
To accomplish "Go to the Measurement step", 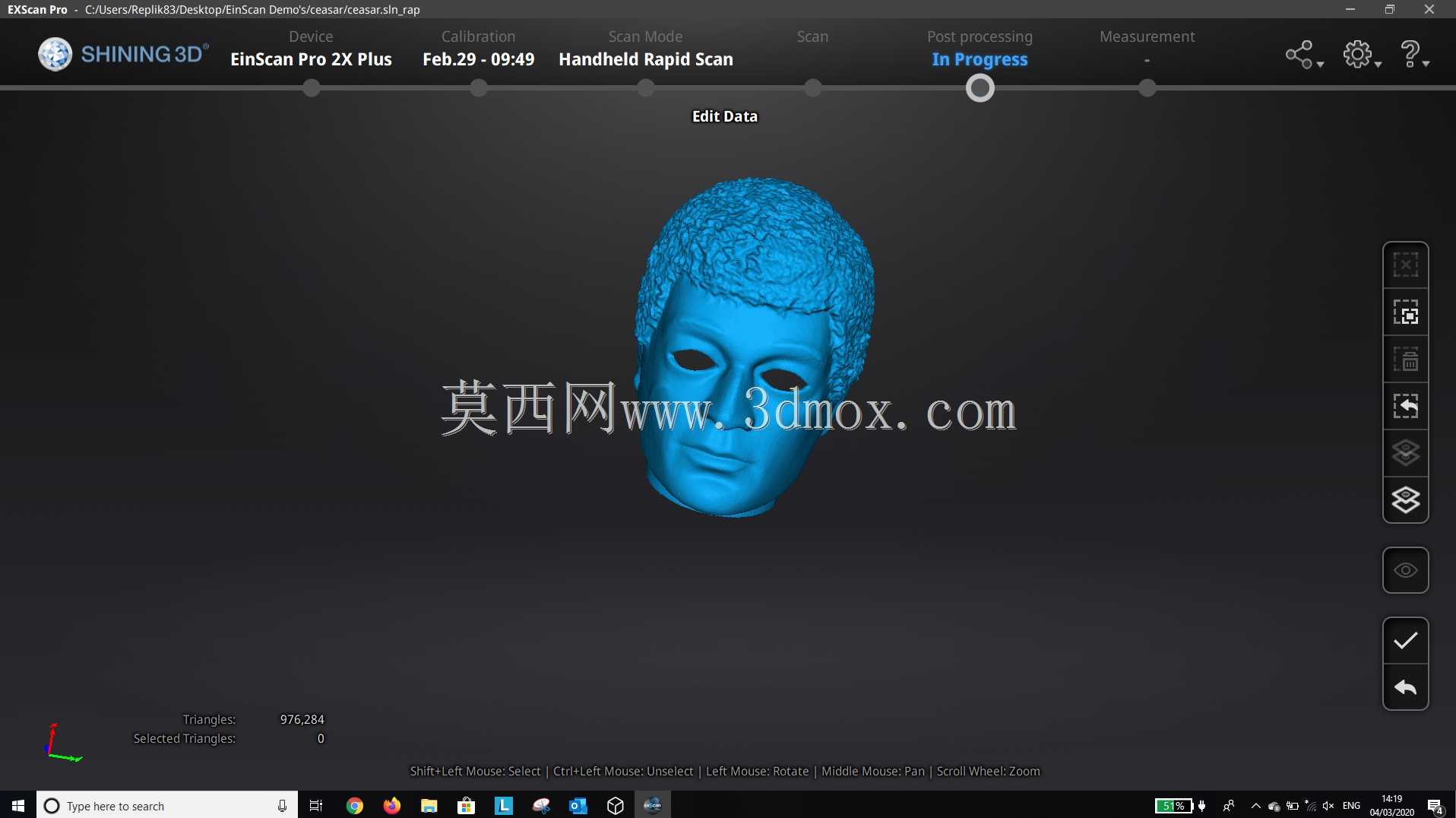I will 1147,36.
